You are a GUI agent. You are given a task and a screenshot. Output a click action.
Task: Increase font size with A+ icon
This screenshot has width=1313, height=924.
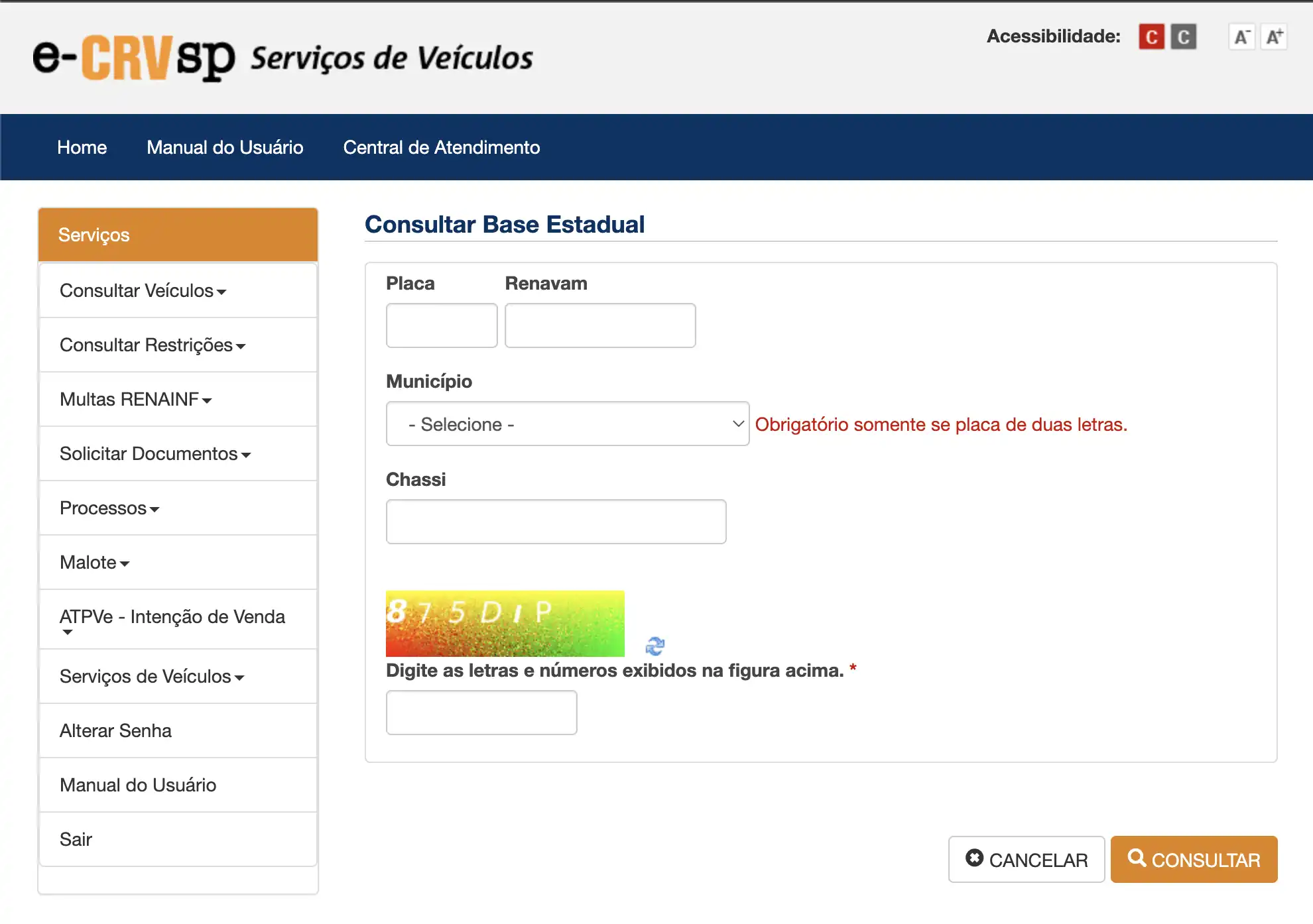(1274, 37)
